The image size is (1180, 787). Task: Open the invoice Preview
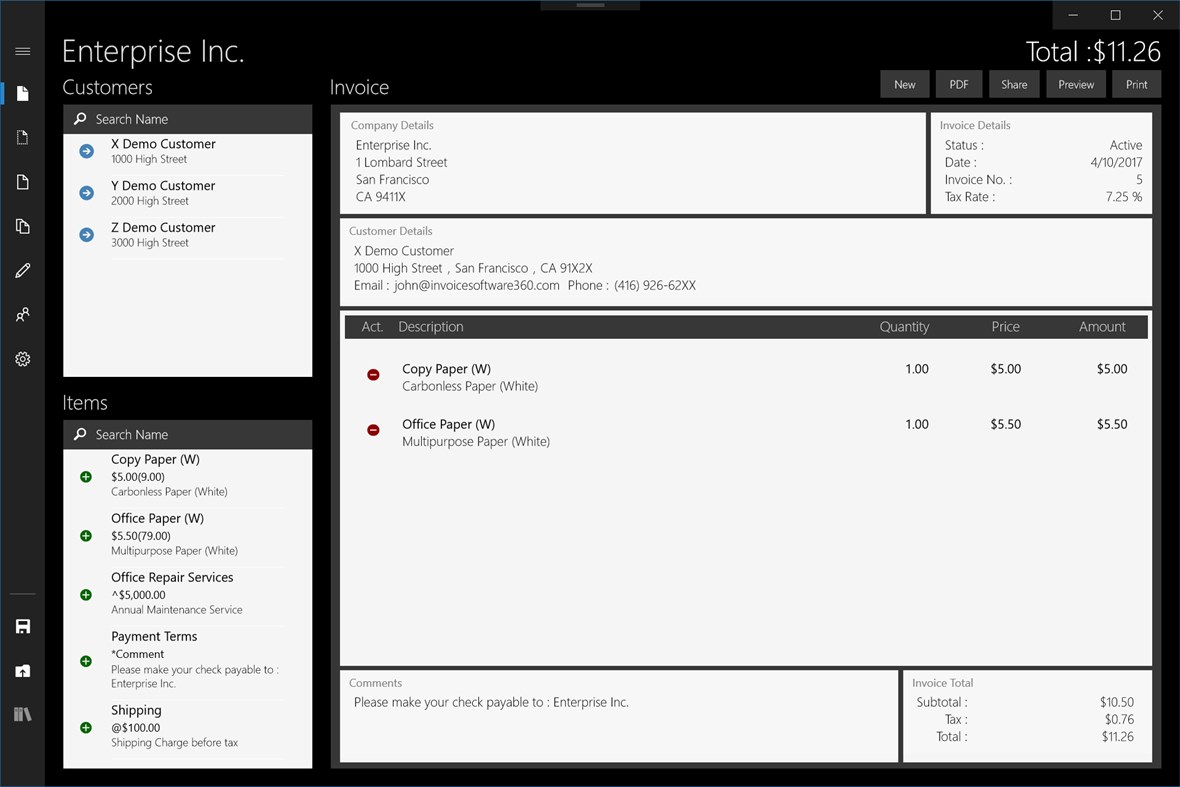[x=1075, y=84]
